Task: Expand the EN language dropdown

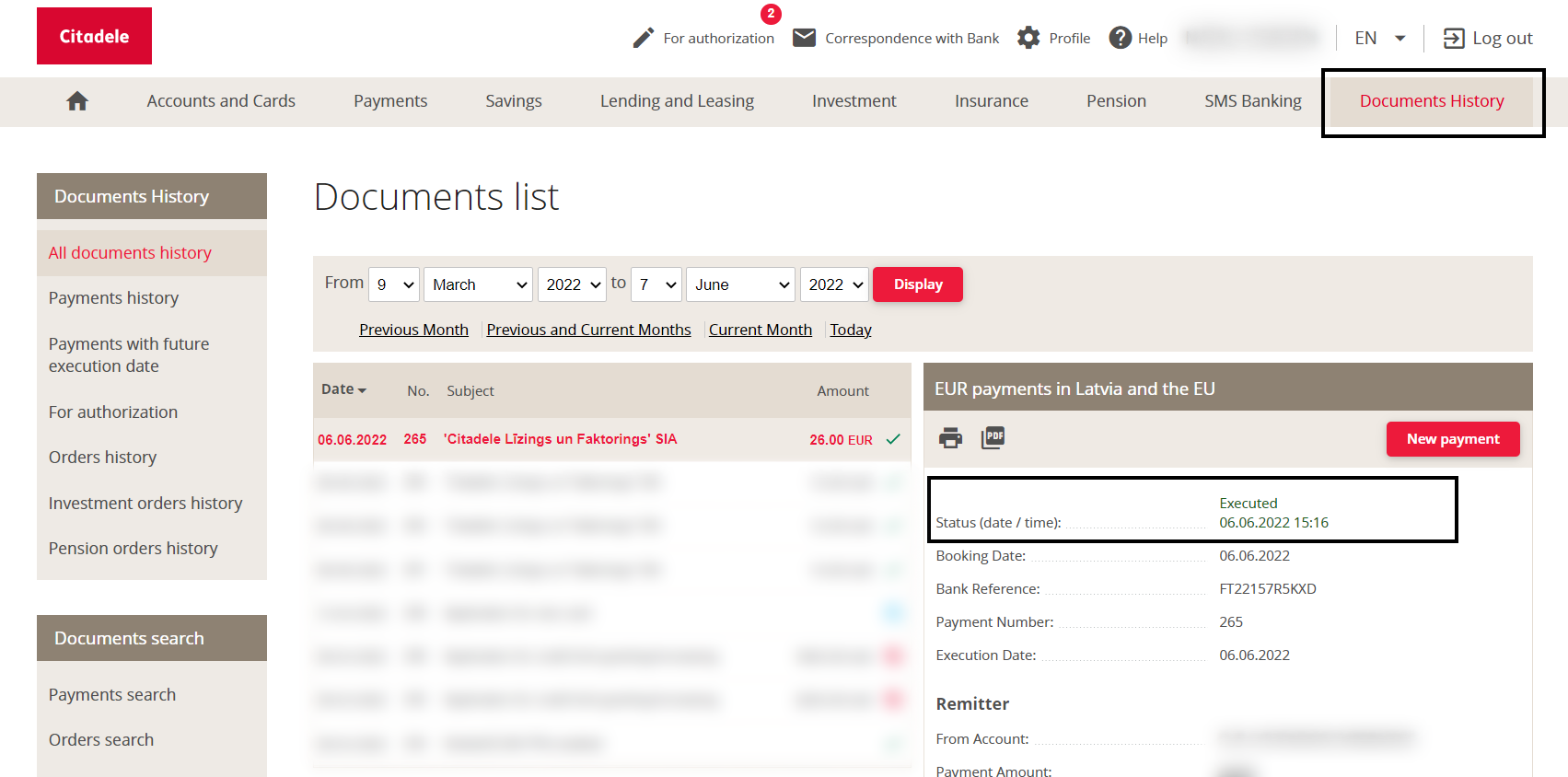Action: tap(1380, 38)
